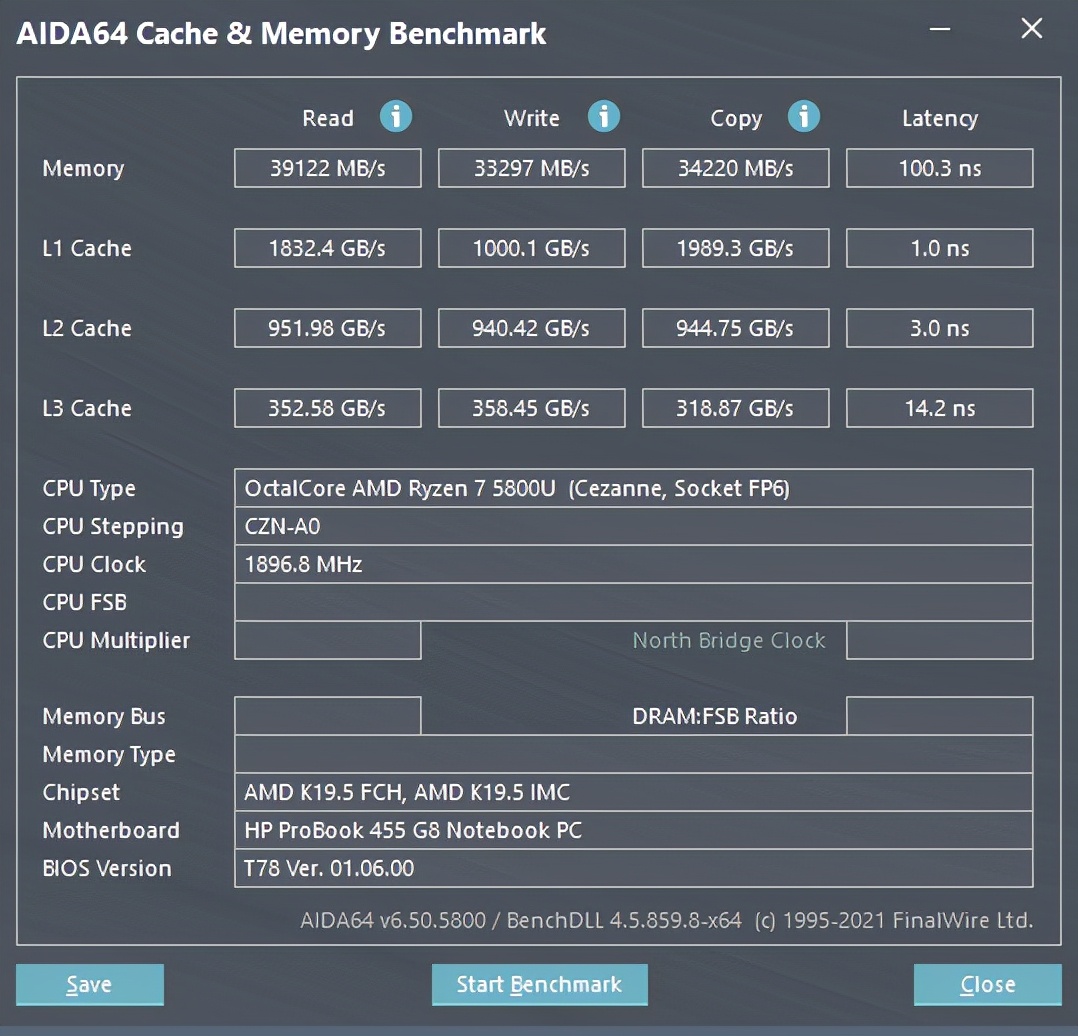Select the Memory Read result field
Viewport: 1078px width, 1036px height.
tap(327, 168)
